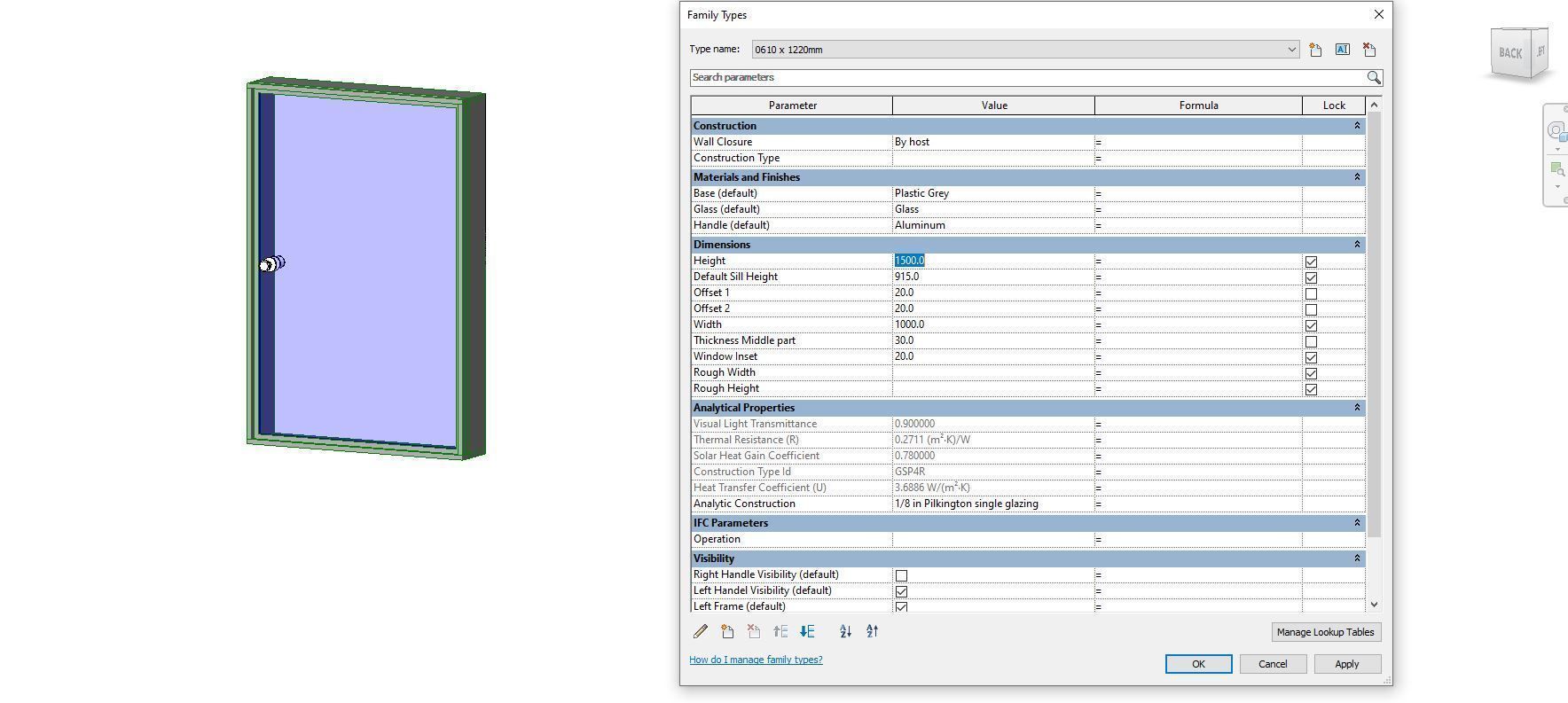
Task: Click the search magnifier icon
Action: pos(1373,78)
